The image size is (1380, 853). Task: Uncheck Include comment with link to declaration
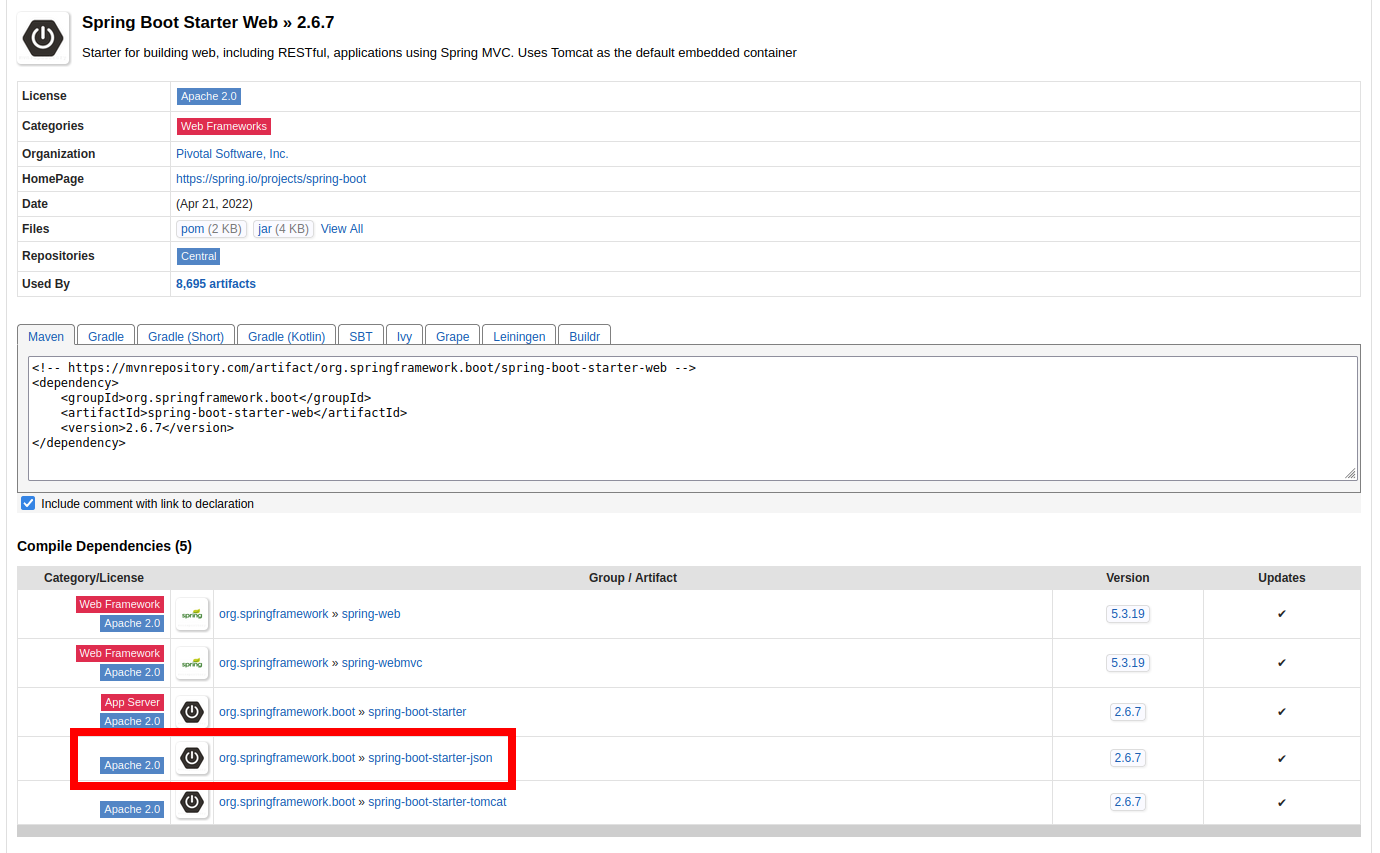click(28, 503)
